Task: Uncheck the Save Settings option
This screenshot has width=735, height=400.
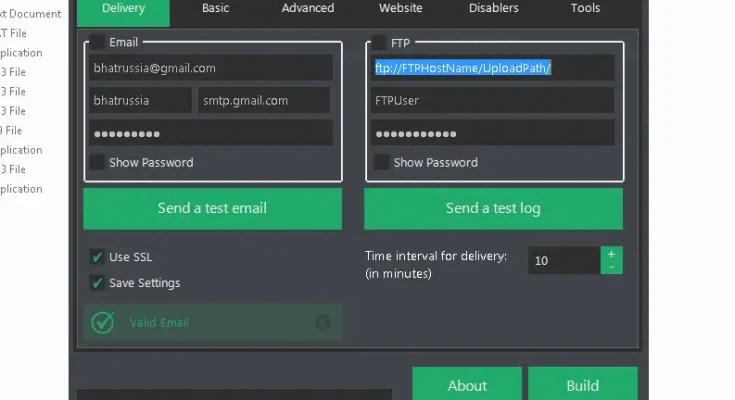Action: [x=97, y=283]
